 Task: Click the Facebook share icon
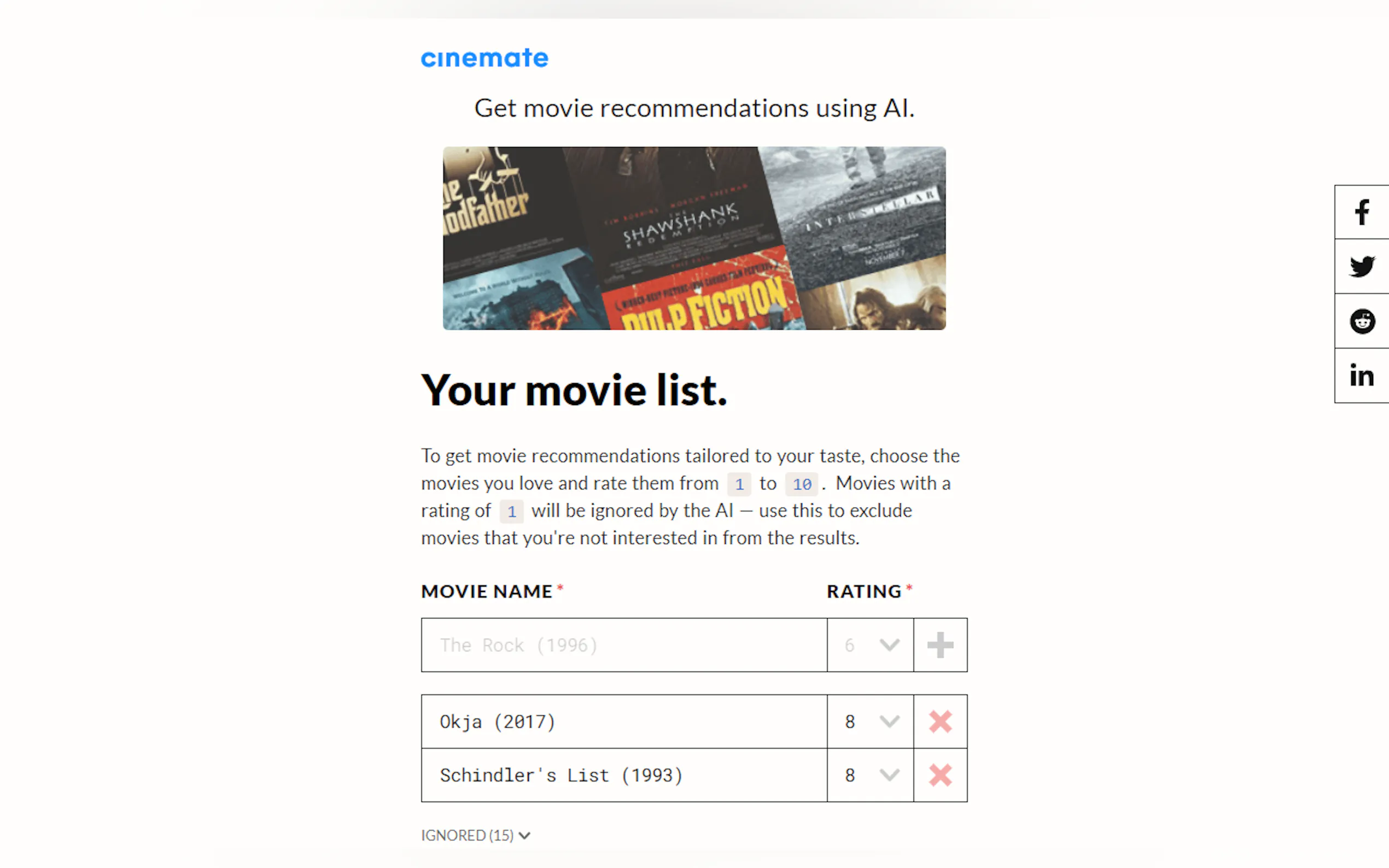coord(1362,213)
